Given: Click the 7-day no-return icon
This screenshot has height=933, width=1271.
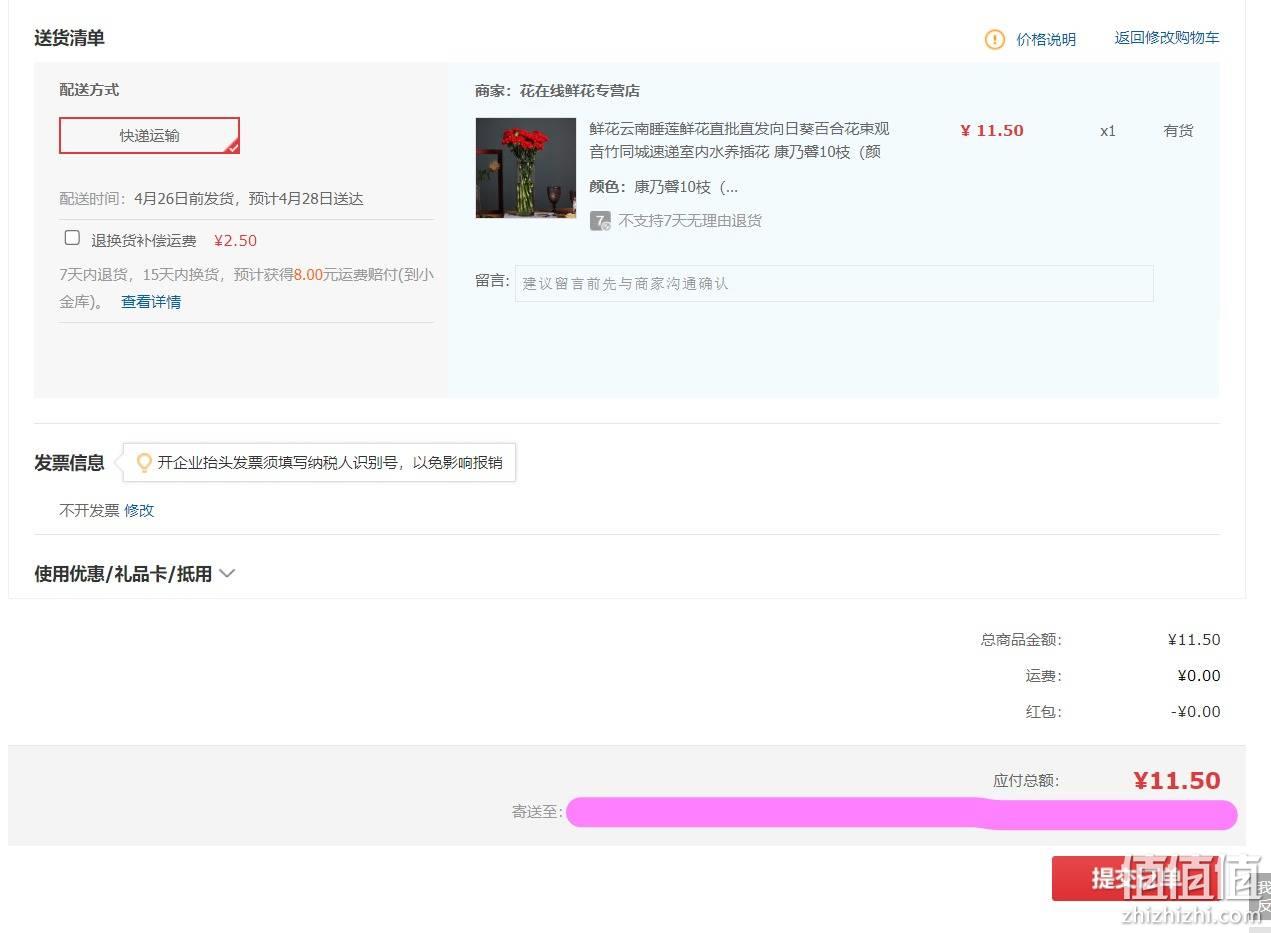Looking at the screenshot, I should [x=600, y=221].
